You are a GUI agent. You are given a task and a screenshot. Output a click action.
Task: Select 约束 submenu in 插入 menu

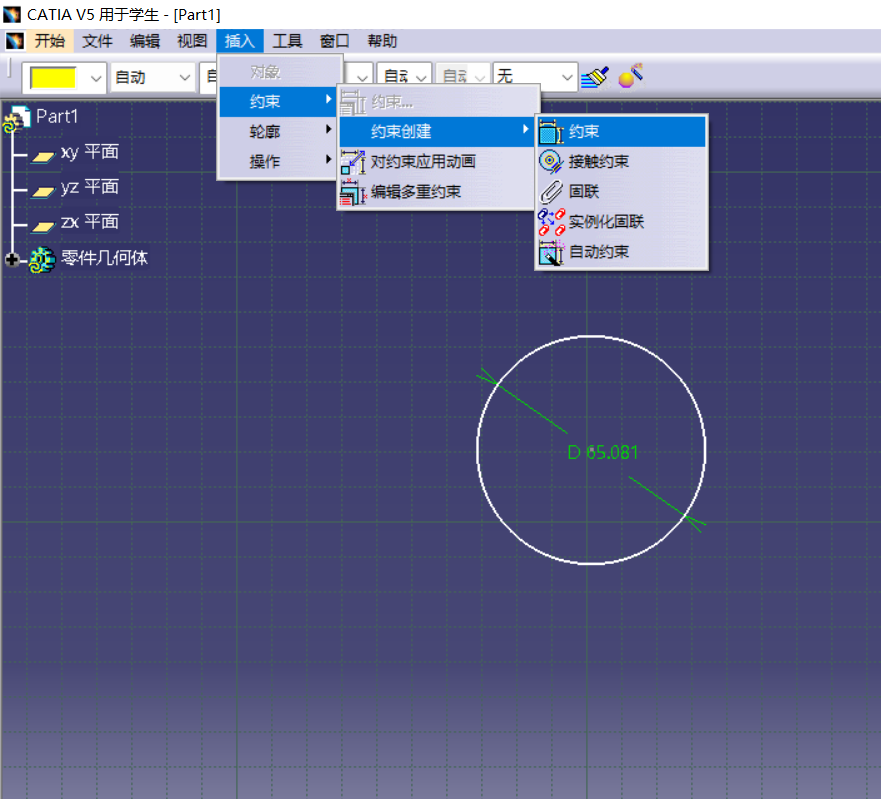coord(278,102)
